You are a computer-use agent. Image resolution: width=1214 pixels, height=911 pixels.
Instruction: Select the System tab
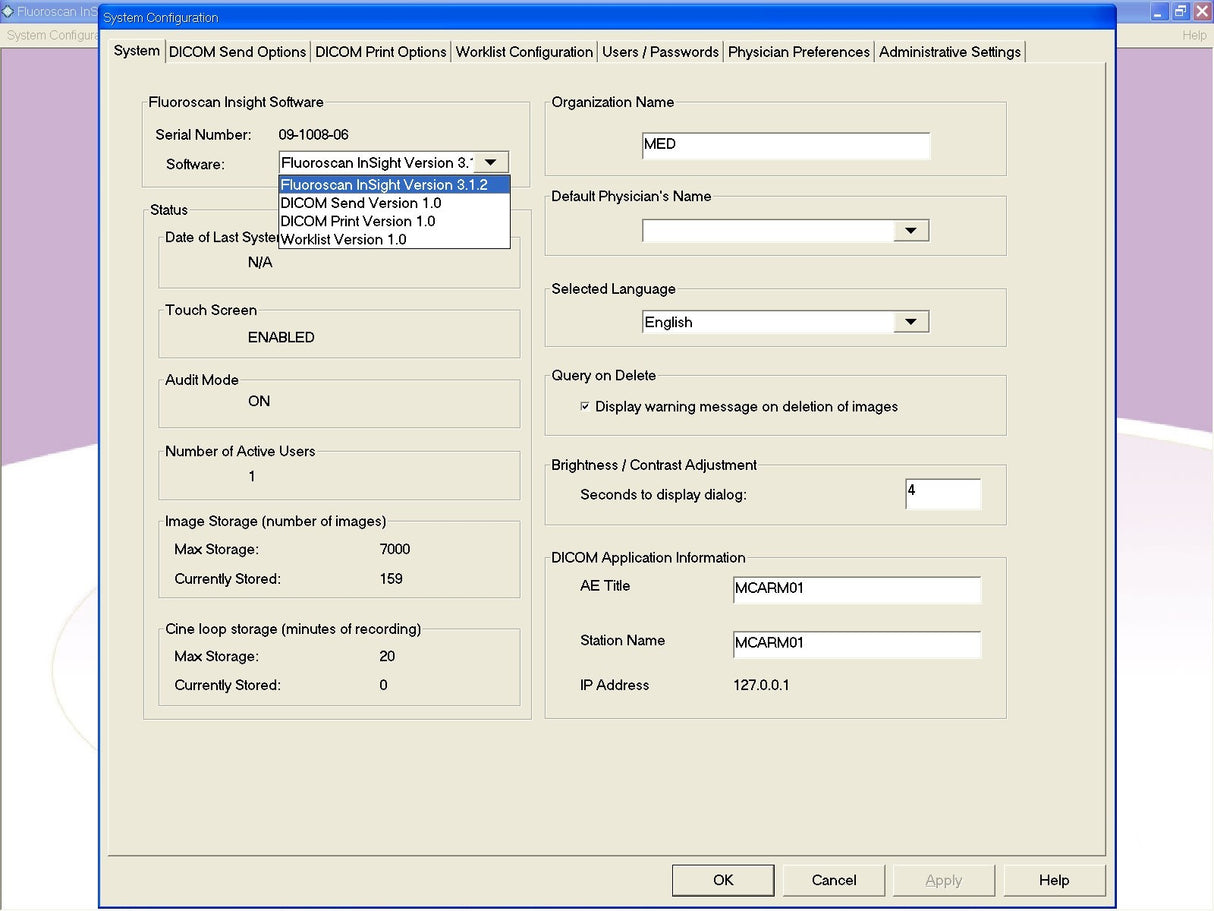click(136, 51)
